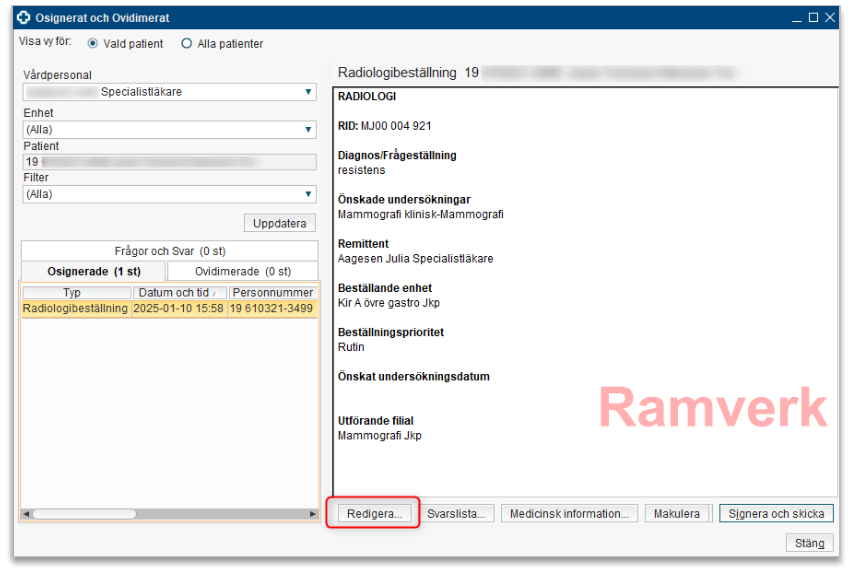
Task: Open the Svarslista dialog
Action: pyautogui.click(x=456, y=514)
